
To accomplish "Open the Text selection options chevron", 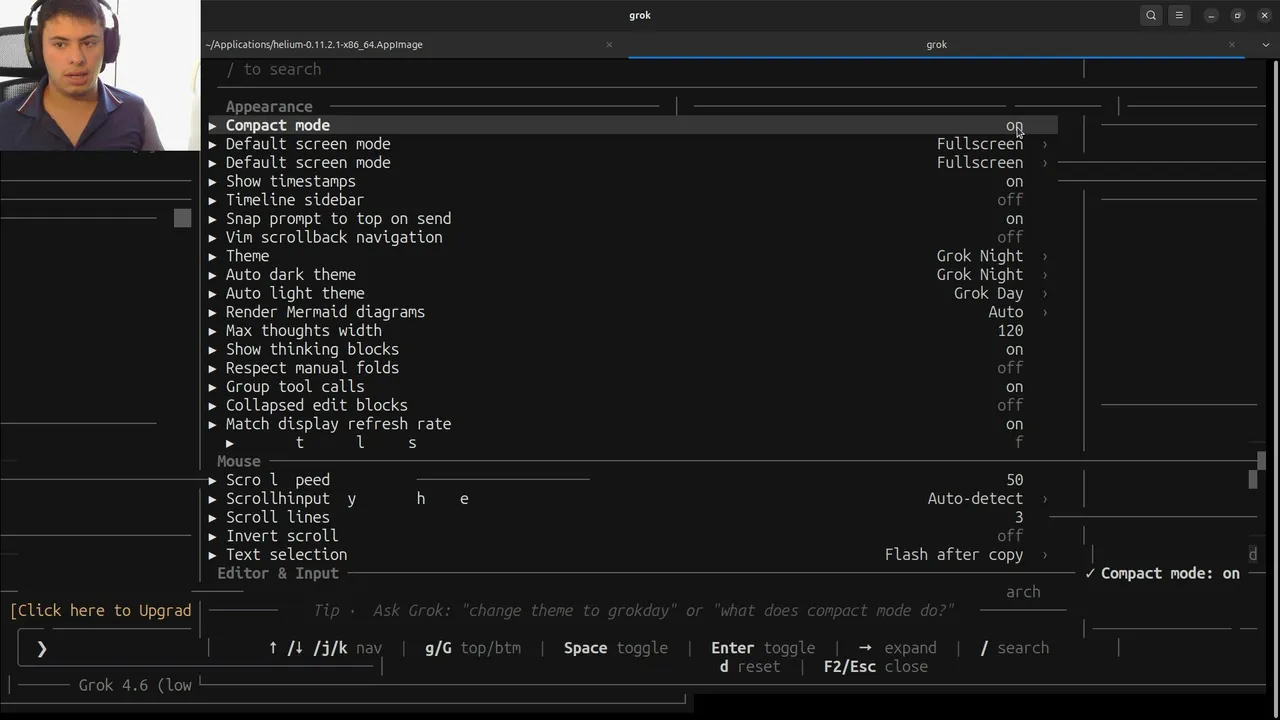I will (1045, 555).
